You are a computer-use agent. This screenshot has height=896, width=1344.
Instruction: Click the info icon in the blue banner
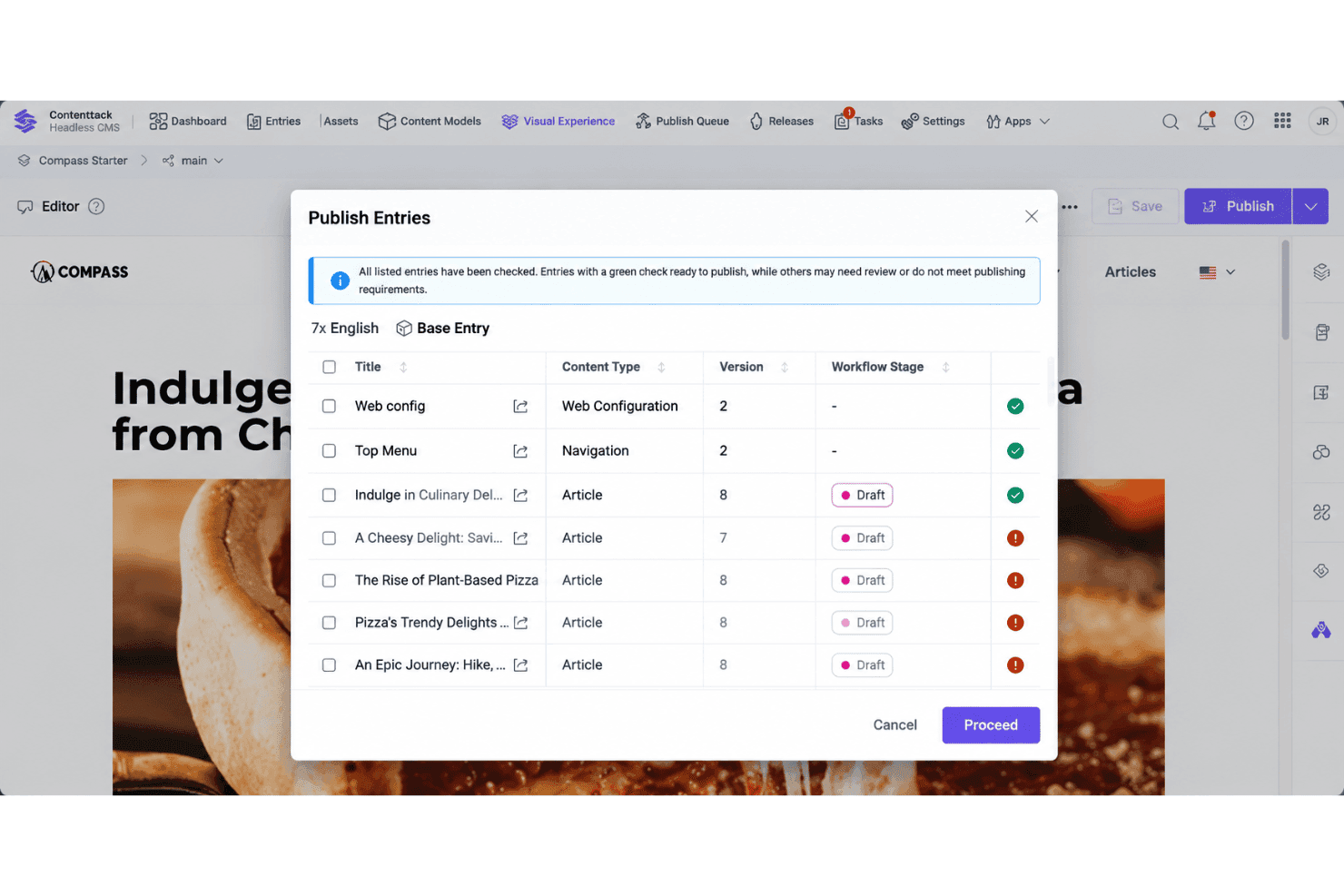click(x=340, y=281)
